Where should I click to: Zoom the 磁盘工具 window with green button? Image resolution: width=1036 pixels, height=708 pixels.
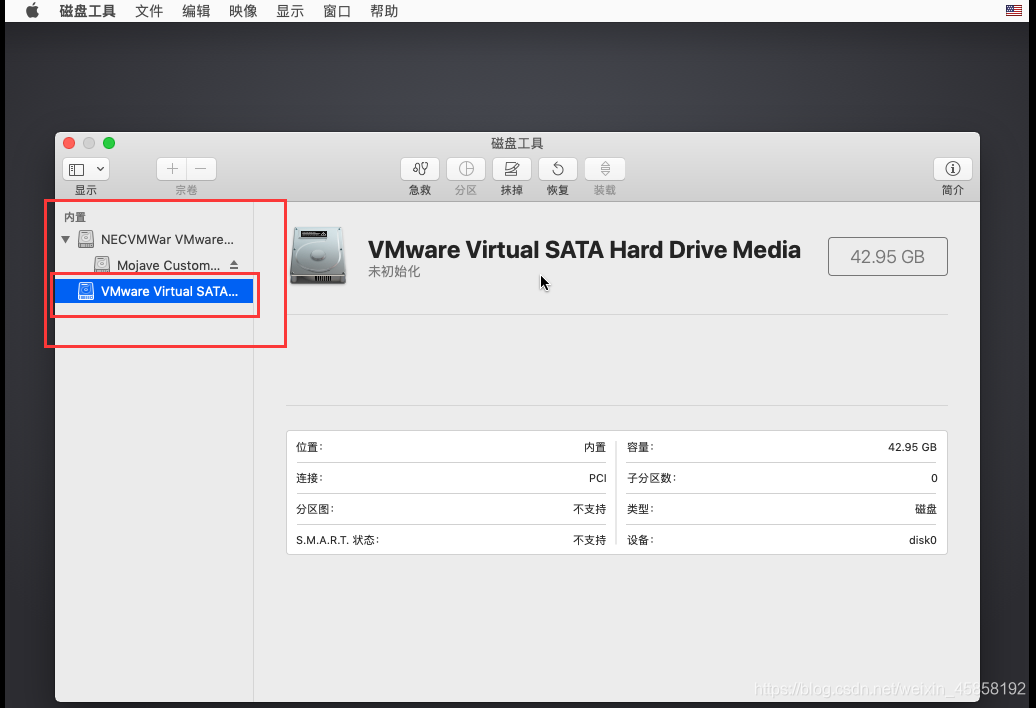click(109, 143)
